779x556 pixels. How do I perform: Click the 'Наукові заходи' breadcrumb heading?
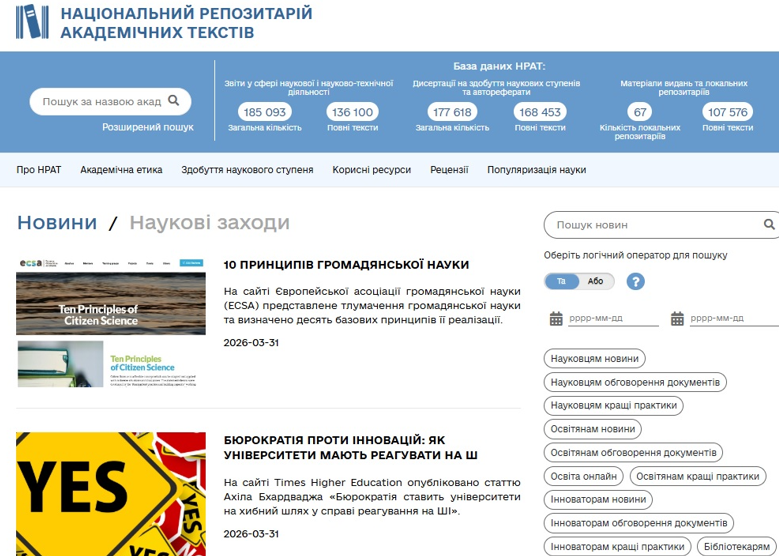[x=210, y=223]
